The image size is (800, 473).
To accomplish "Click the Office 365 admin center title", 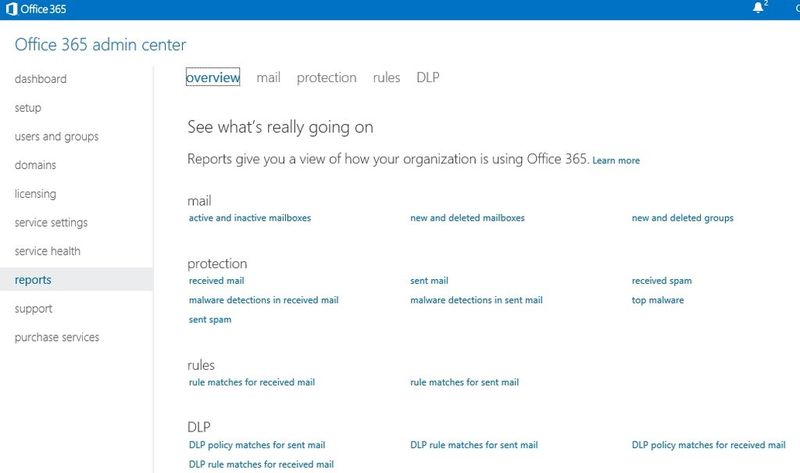I will click(x=101, y=44).
